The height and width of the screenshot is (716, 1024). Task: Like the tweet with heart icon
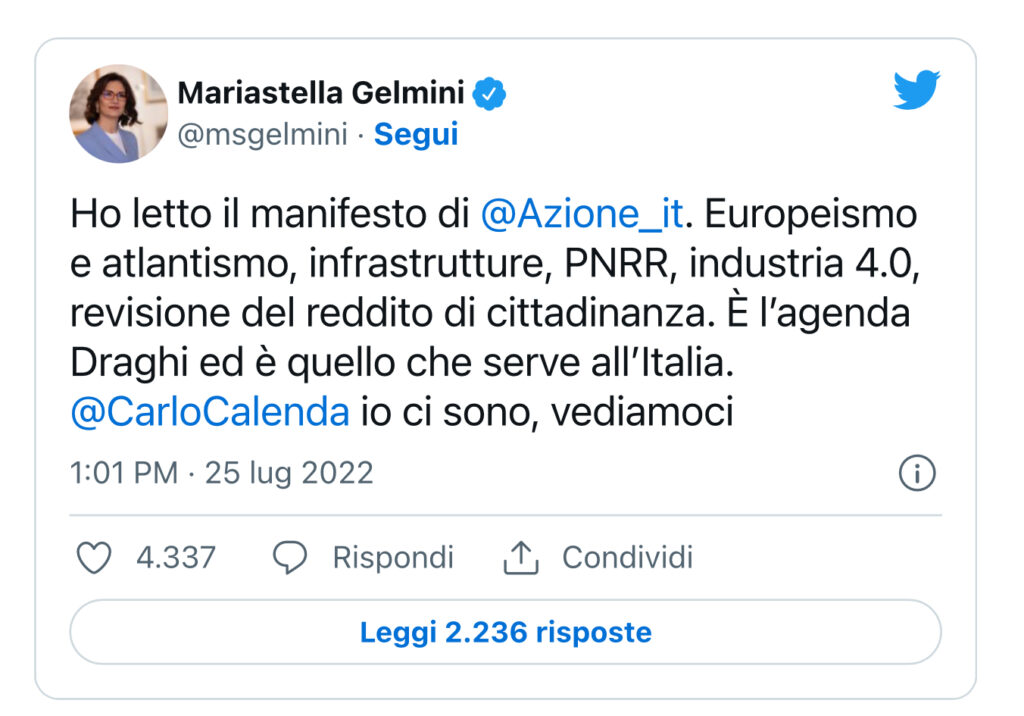[x=94, y=558]
